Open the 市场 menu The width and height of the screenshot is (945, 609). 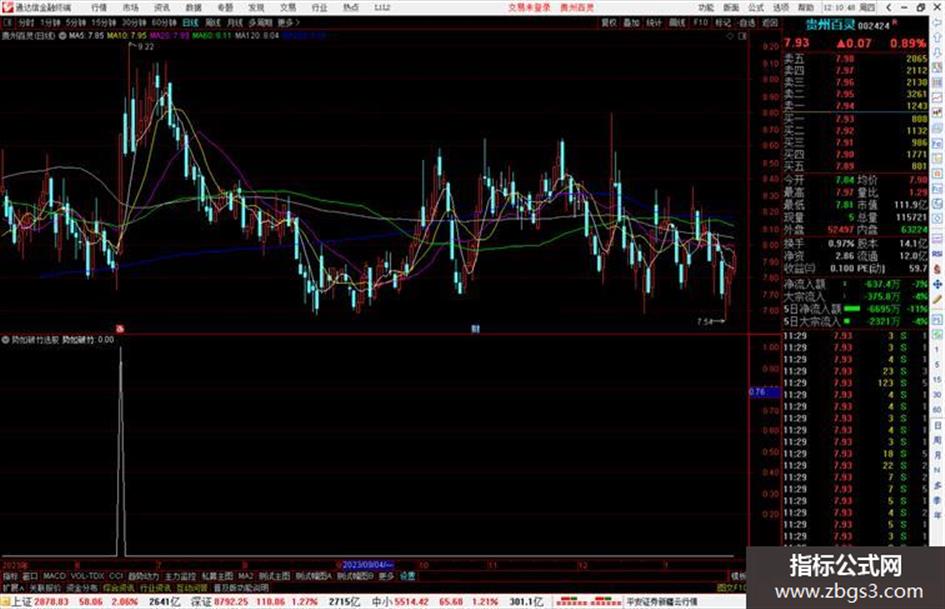click(x=130, y=7)
